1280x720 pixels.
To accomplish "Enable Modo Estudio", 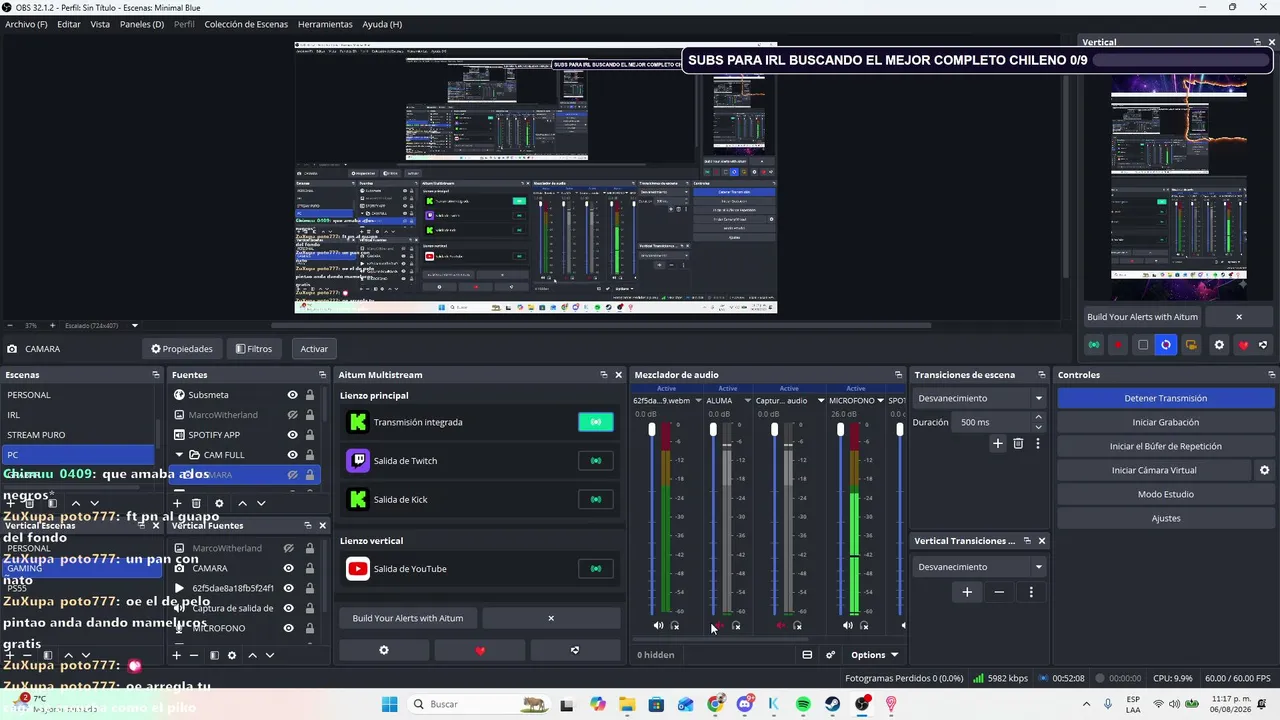I will 1165,494.
